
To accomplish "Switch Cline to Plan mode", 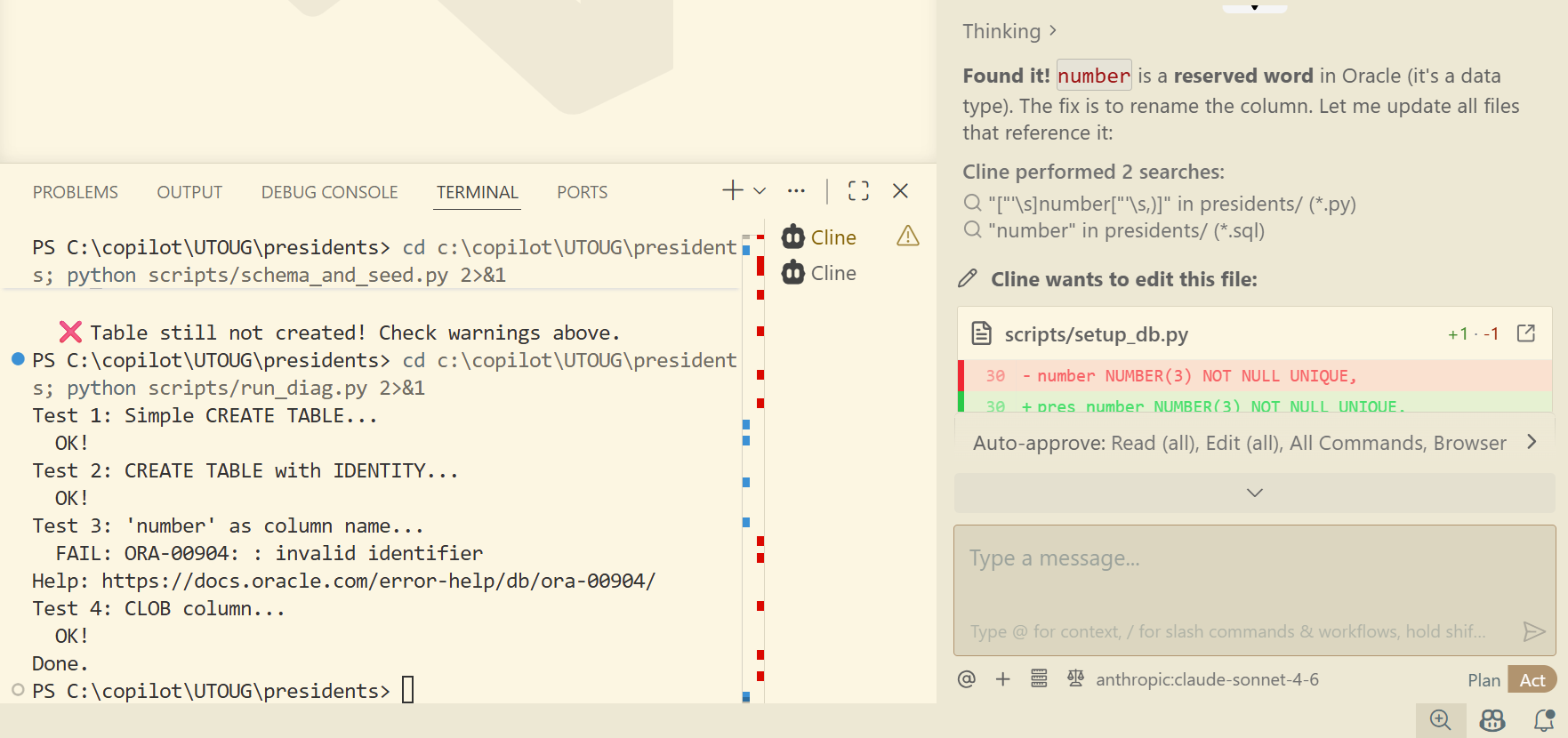I will (1484, 680).
